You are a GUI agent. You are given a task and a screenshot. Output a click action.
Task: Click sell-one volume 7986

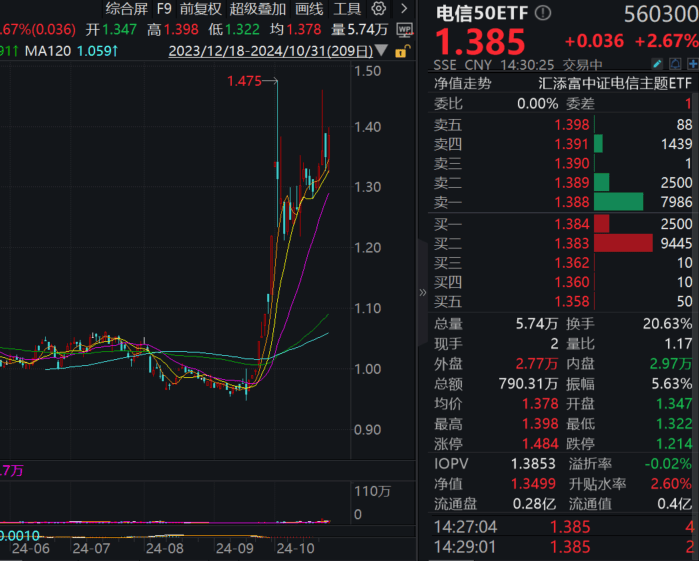pos(676,202)
